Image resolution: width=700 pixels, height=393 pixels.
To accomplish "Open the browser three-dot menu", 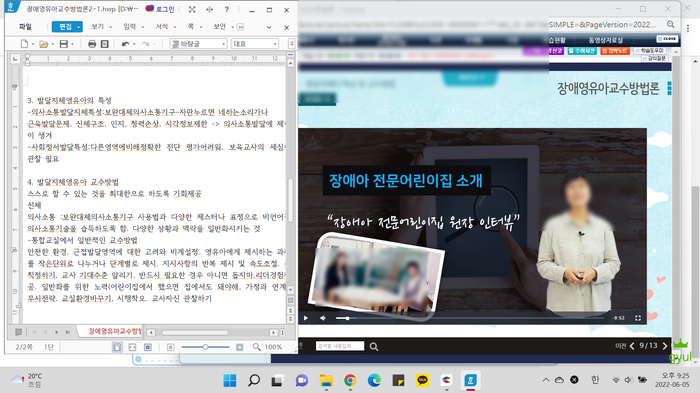I will click(688, 28).
